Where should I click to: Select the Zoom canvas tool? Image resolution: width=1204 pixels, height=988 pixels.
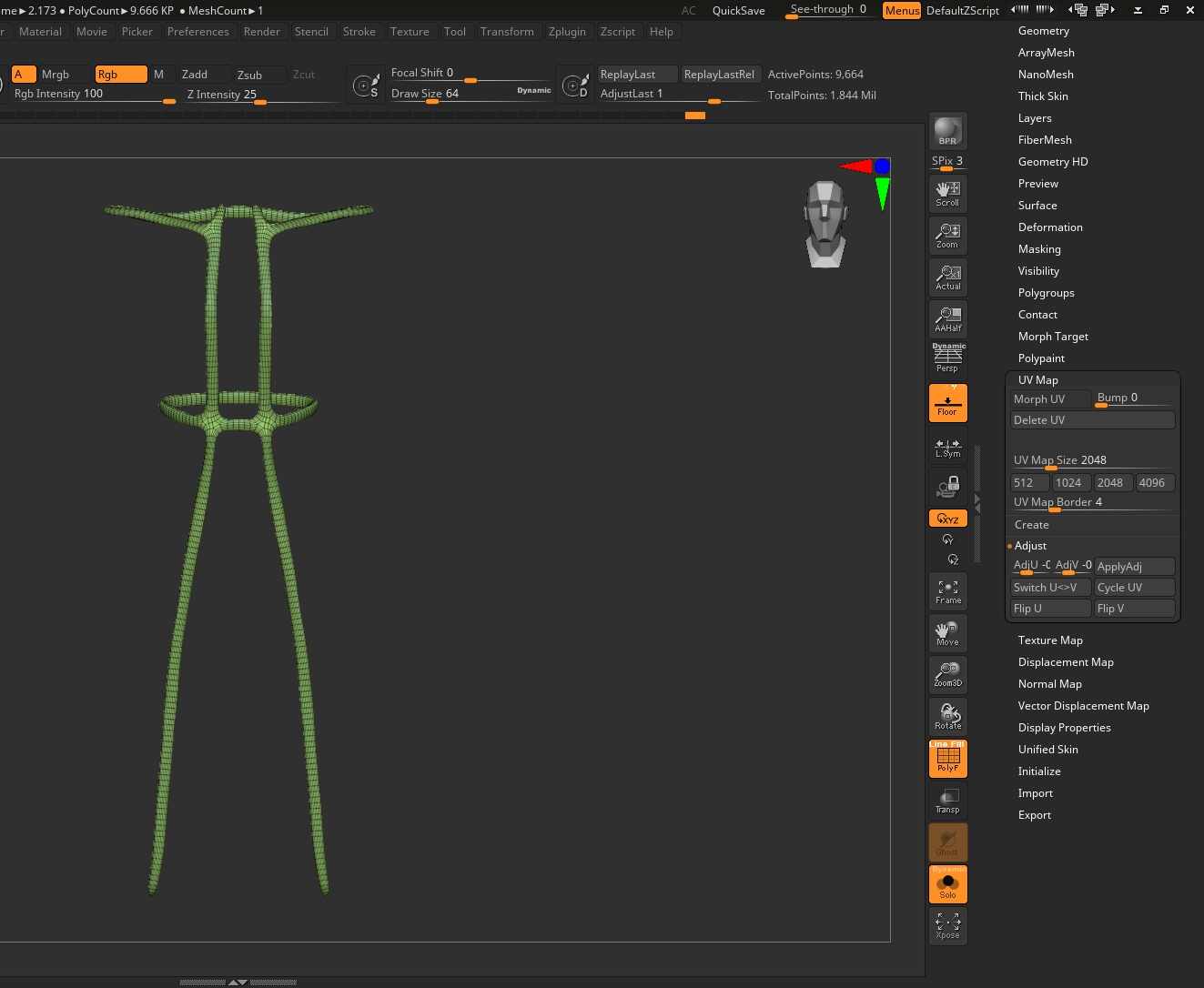pyautogui.click(x=947, y=235)
